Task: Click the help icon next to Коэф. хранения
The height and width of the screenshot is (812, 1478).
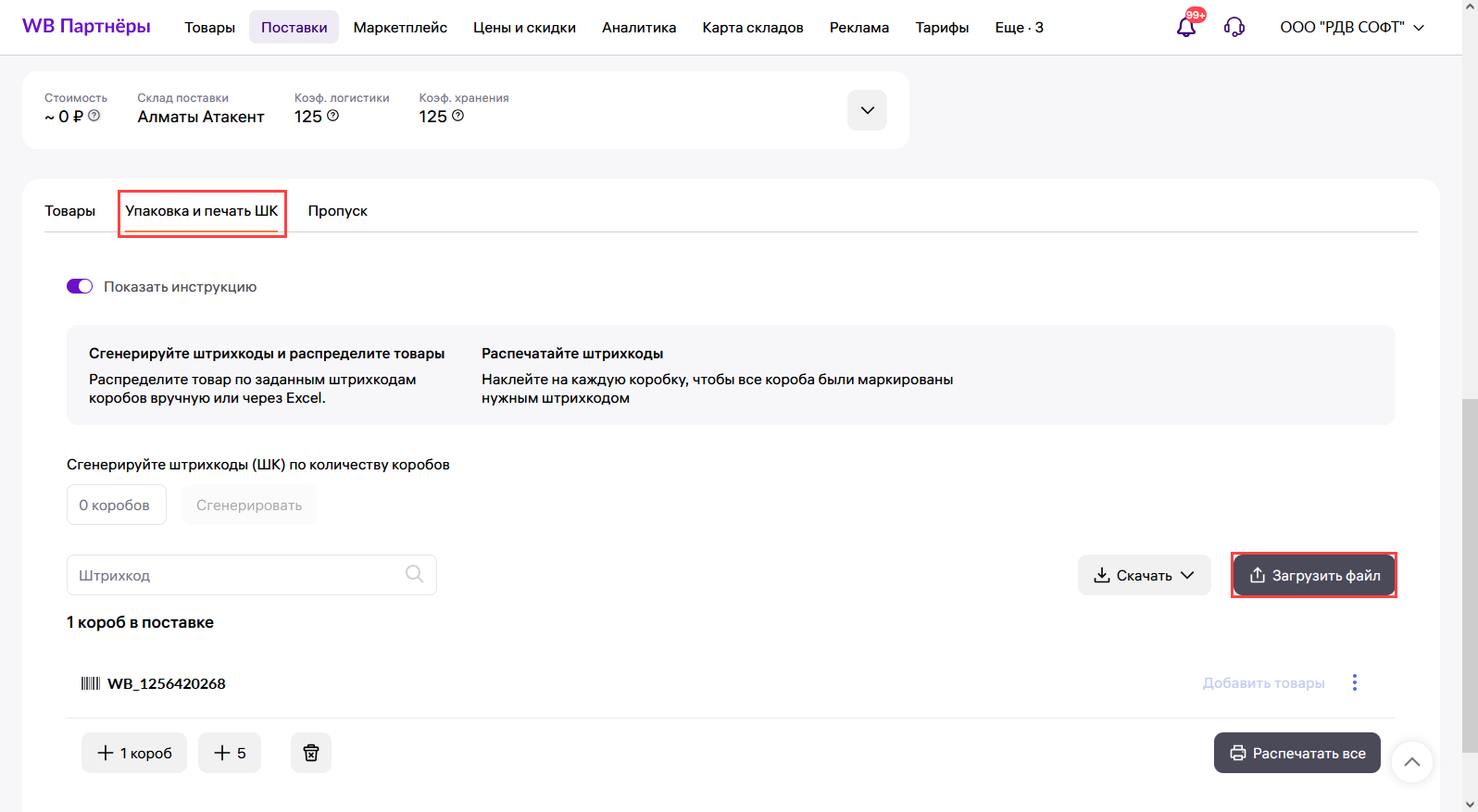Action: point(457,116)
